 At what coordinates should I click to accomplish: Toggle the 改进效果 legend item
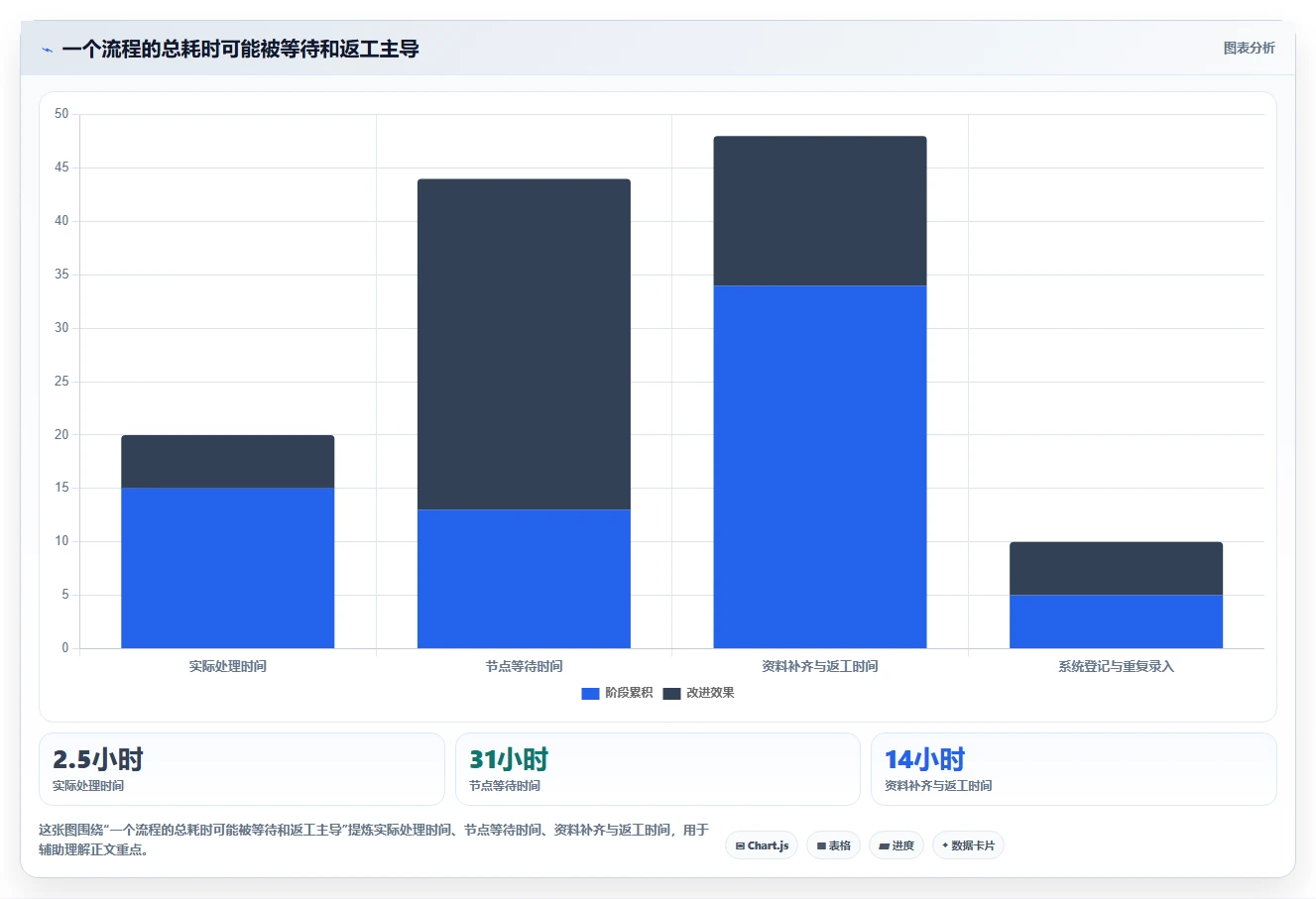698,693
